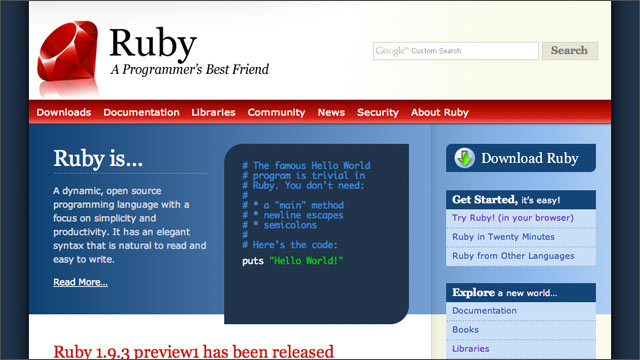Screen dimensions: 640x360
Task: Open the Security navigation item
Action: tap(378, 113)
